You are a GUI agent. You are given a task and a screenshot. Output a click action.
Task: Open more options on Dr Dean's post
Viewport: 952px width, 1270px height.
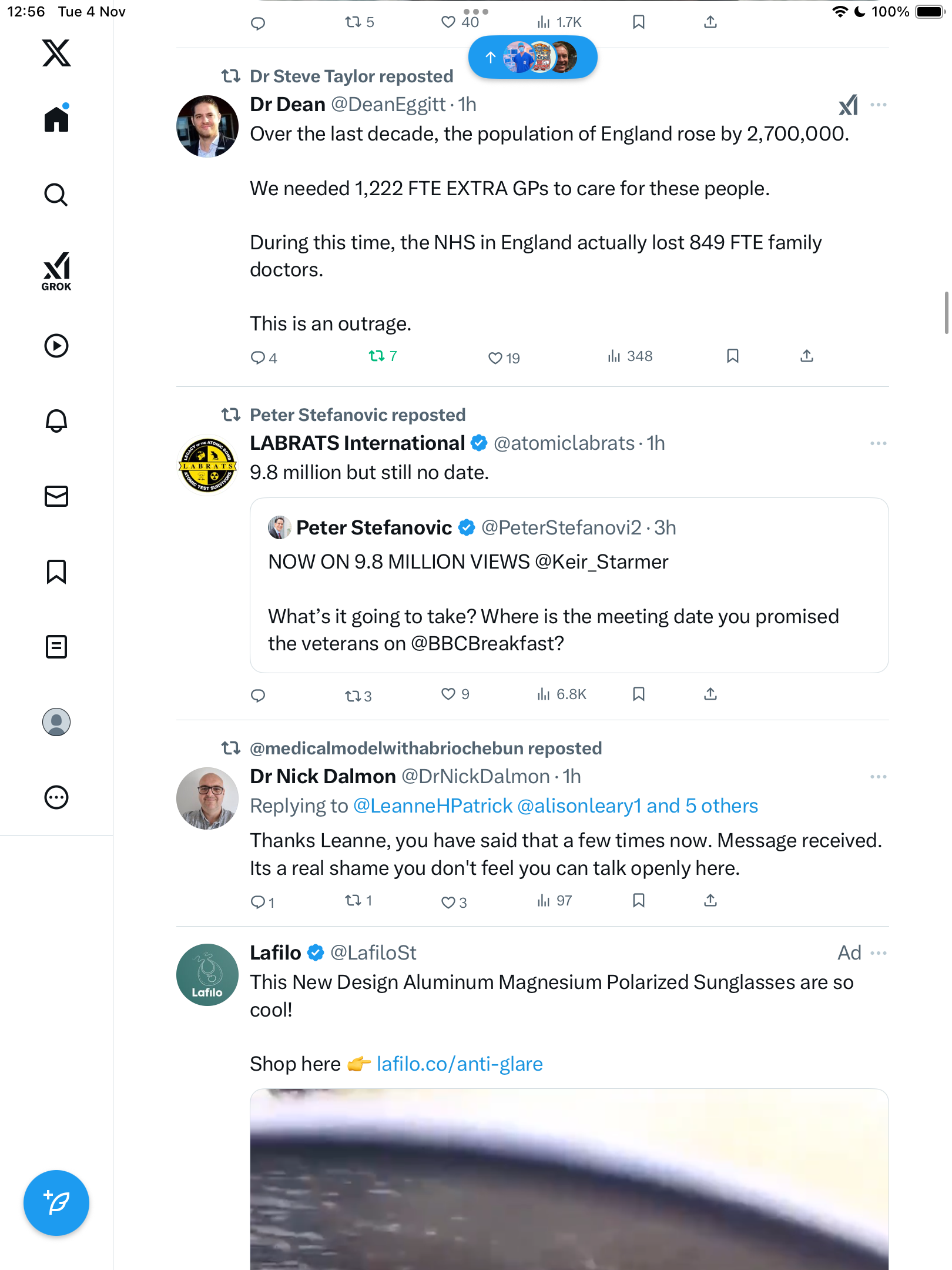coord(879,105)
